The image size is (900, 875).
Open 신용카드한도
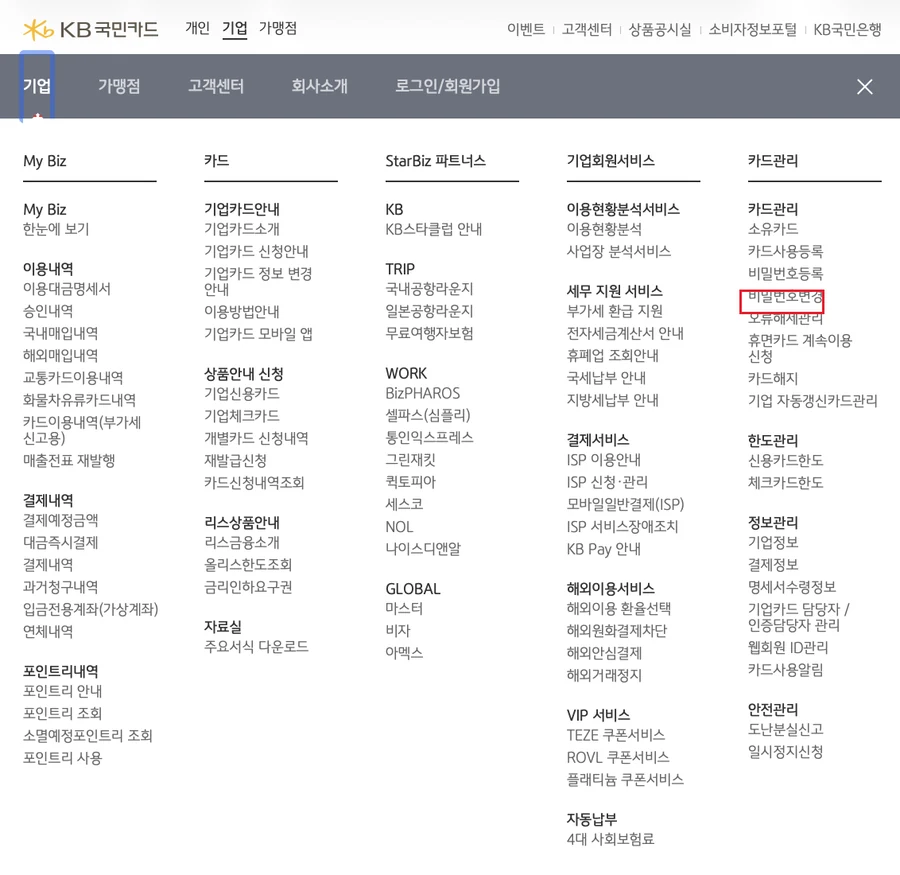click(785, 460)
